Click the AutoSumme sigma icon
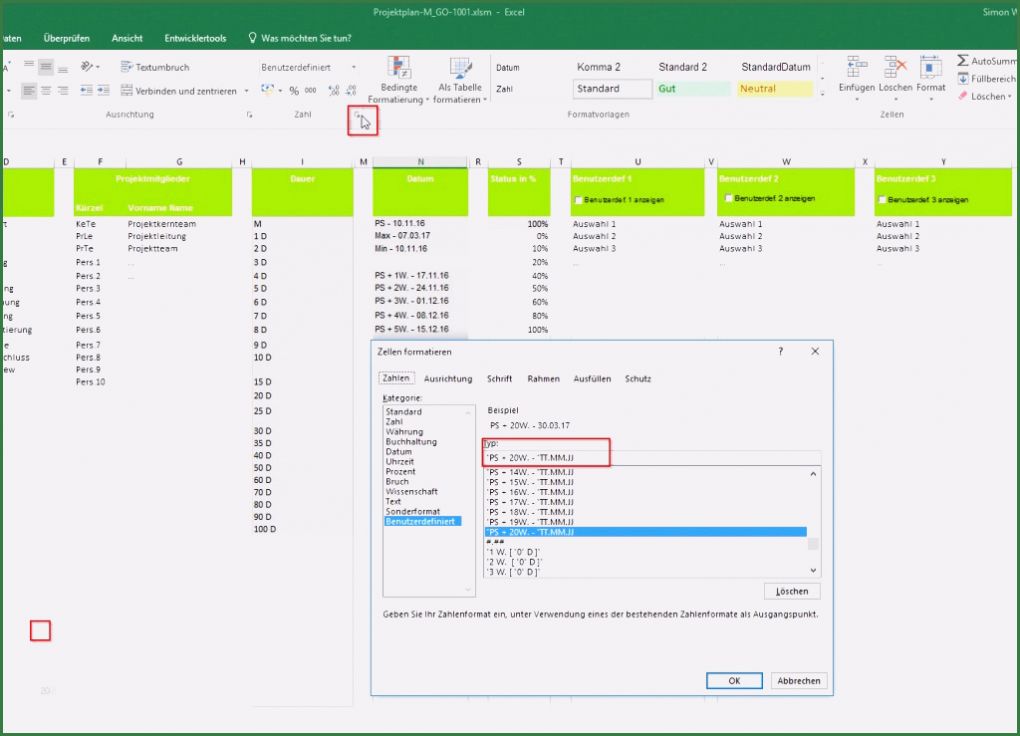 click(x=963, y=61)
